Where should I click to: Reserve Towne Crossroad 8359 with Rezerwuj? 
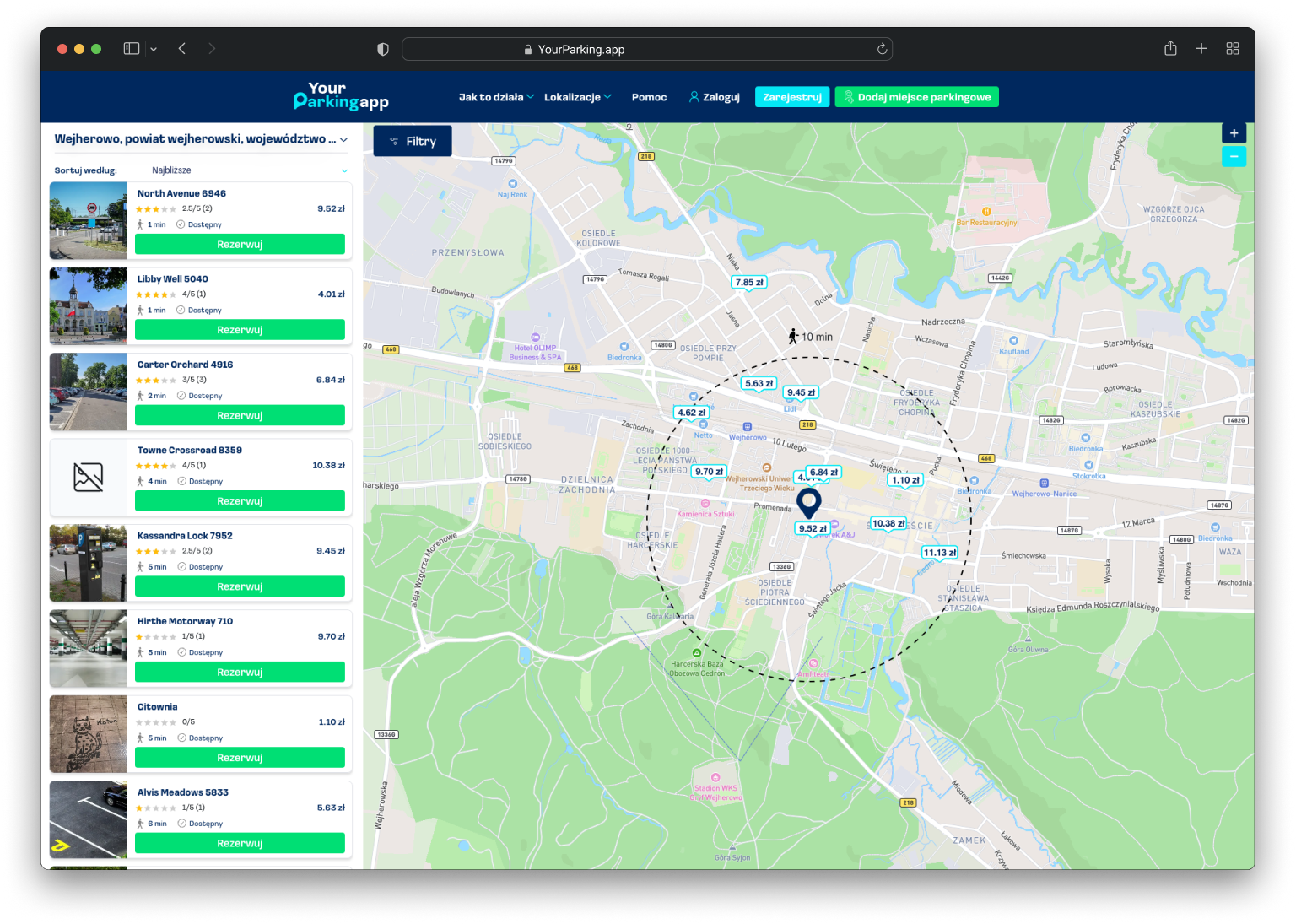[240, 501]
